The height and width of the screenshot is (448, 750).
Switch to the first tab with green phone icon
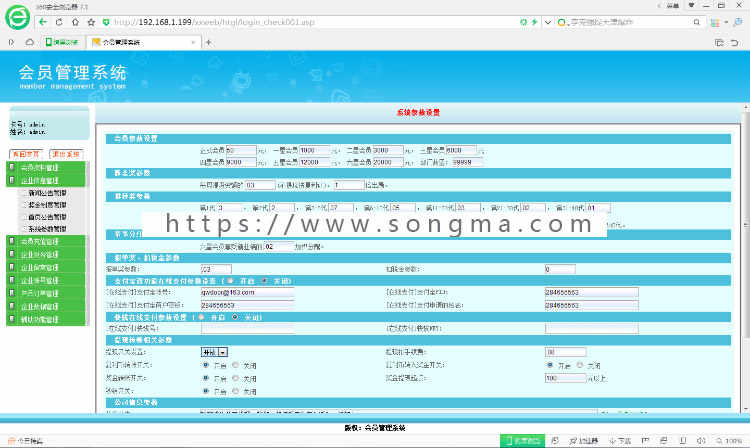click(x=62, y=42)
